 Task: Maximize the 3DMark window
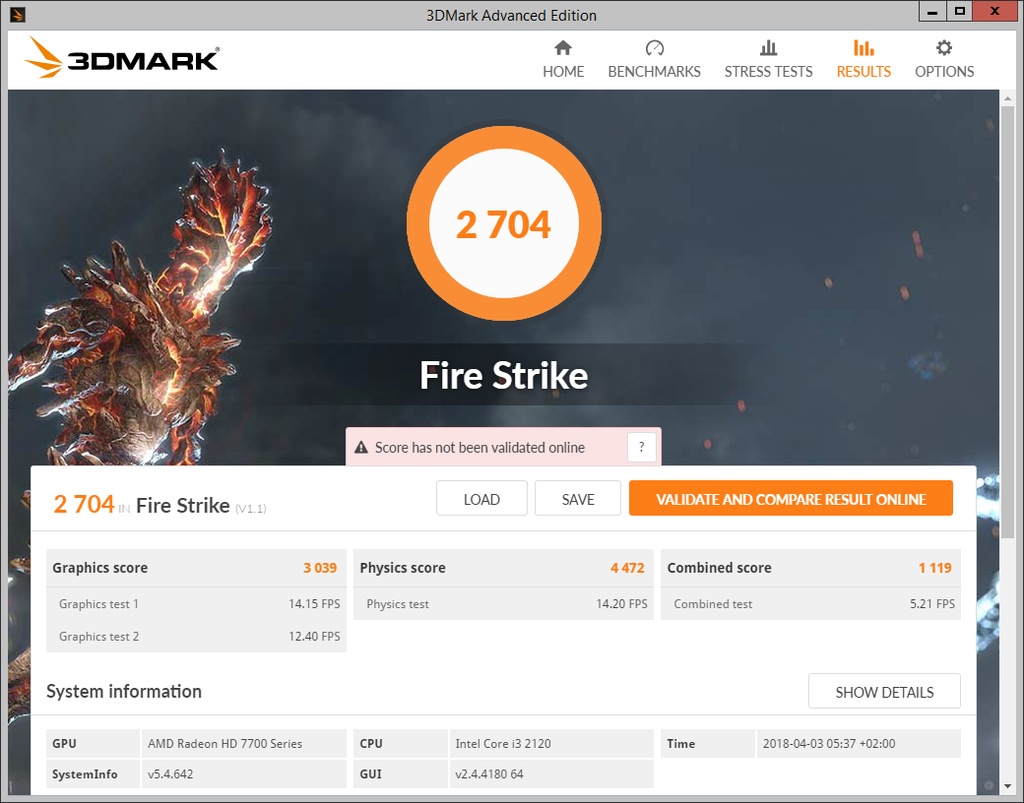pyautogui.click(x=959, y=12)
